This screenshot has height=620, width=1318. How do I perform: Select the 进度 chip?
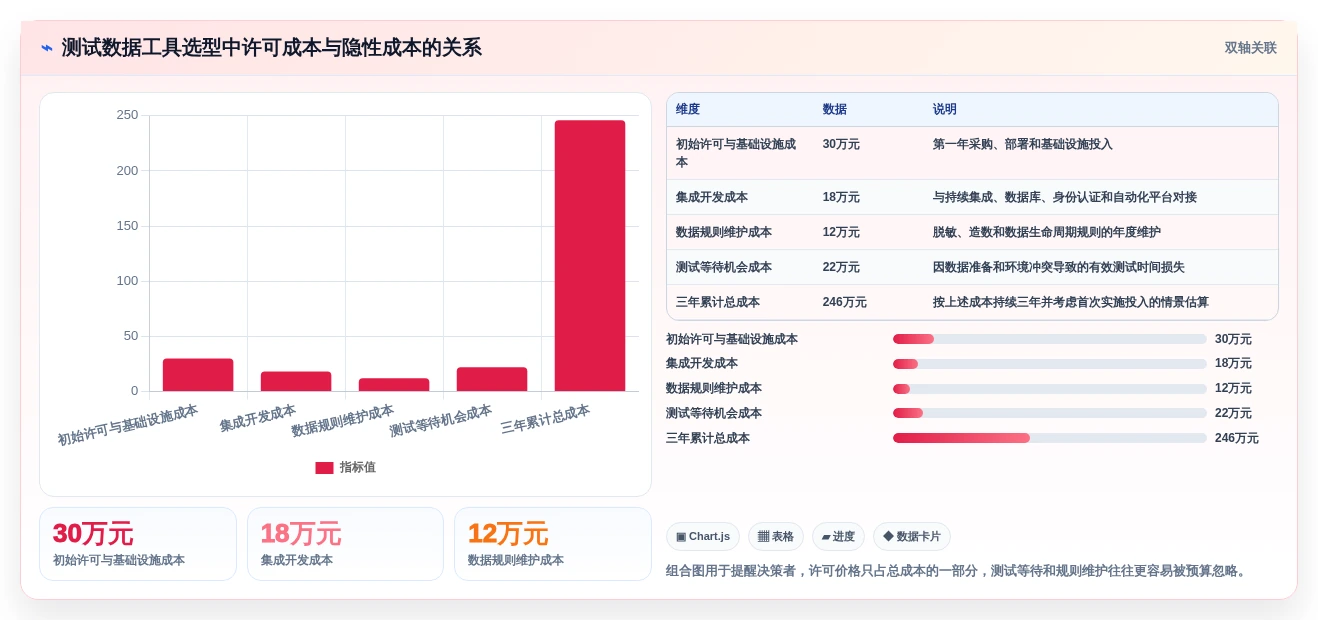[838, 537]
